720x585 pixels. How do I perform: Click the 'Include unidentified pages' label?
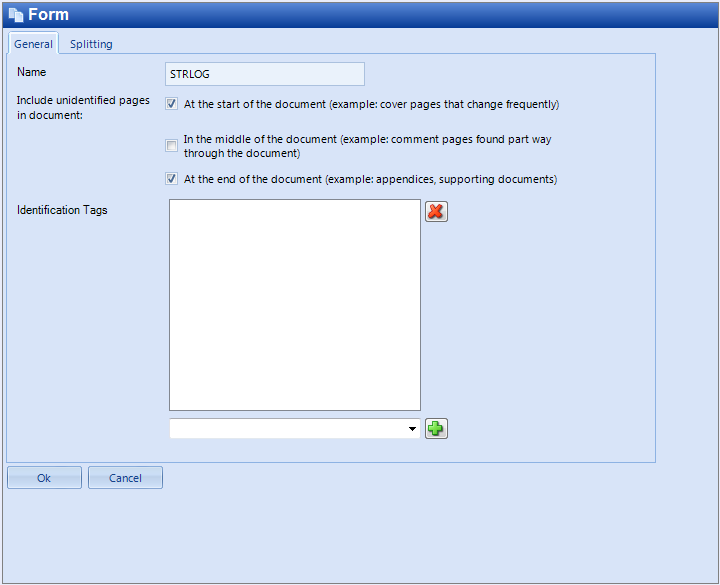pos(83,100)
